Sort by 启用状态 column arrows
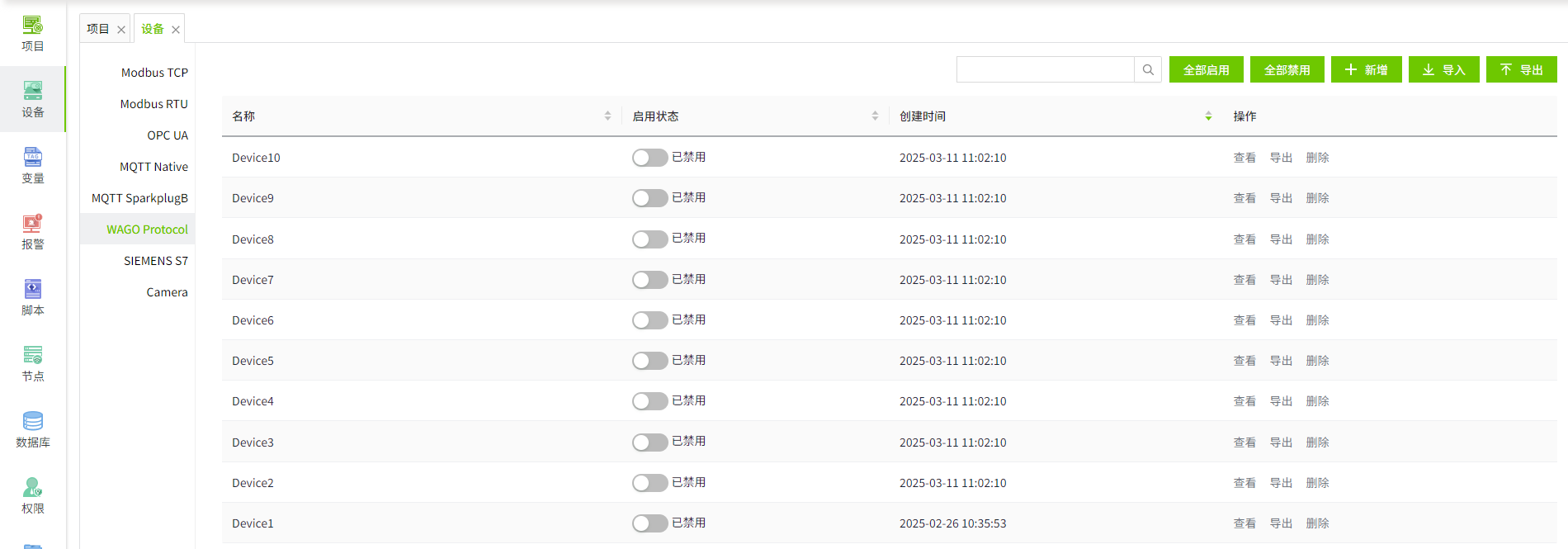Image resolution: width=1568 pixels, height=549 pixels. point(875,116)
